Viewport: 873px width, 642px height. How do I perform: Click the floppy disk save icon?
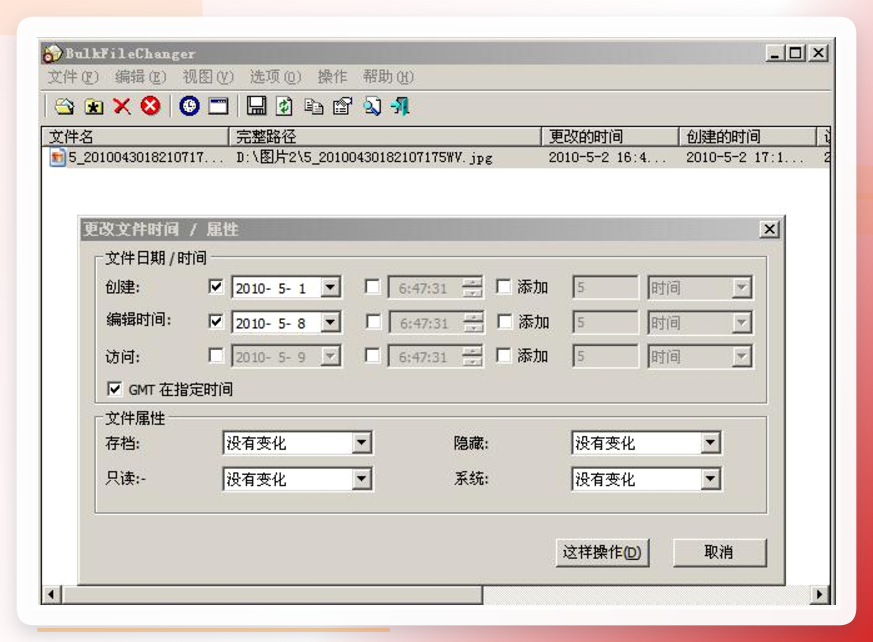pyautogui.click(x=256, y=106)
